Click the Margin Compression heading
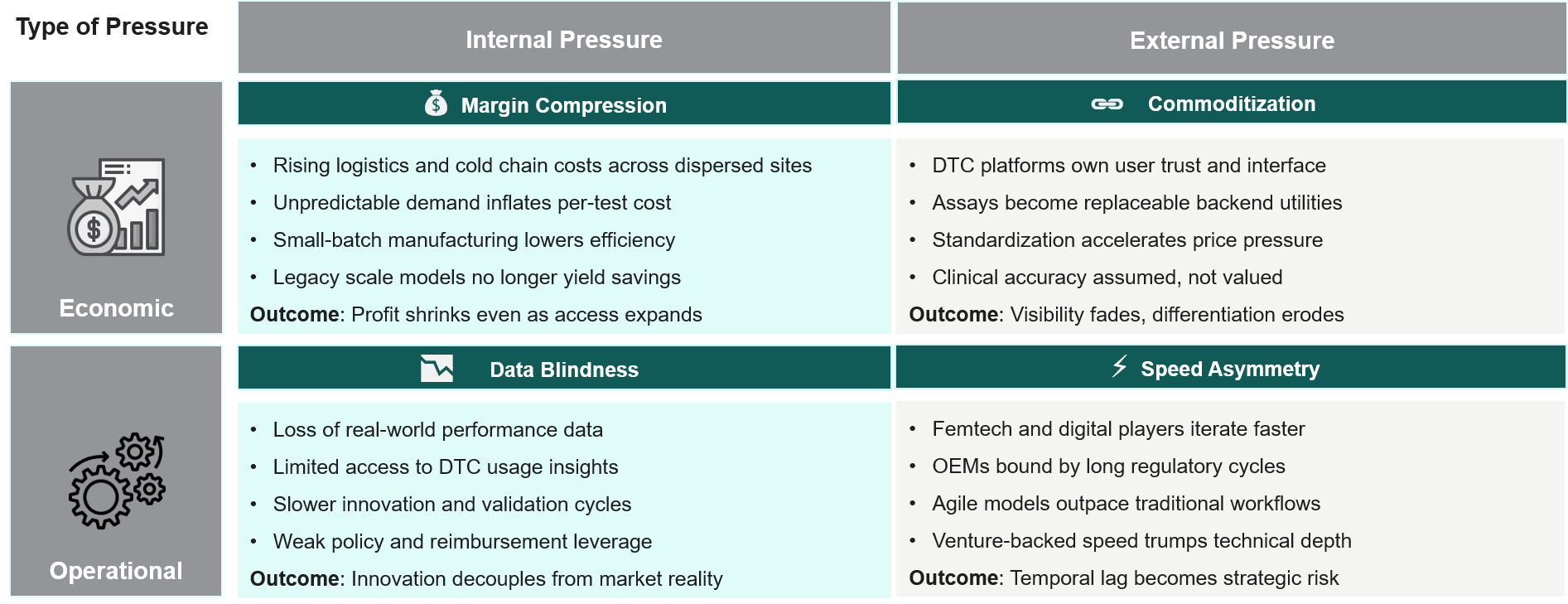Image resolution: width=1568 pixels, height=604 pixels. pyautogui.click(x=563, y=105)
